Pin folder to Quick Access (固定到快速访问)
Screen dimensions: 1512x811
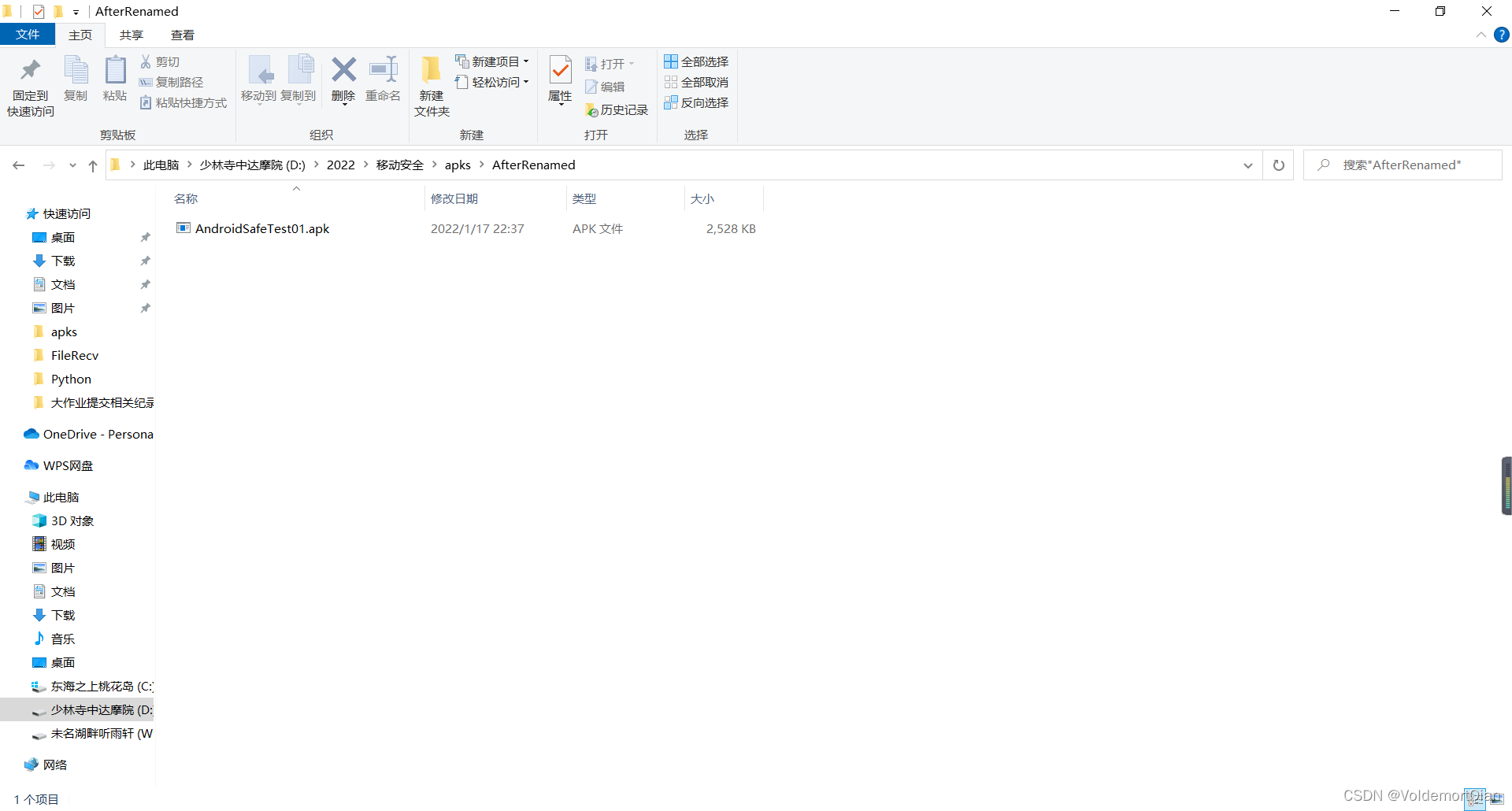pos(31,87)
